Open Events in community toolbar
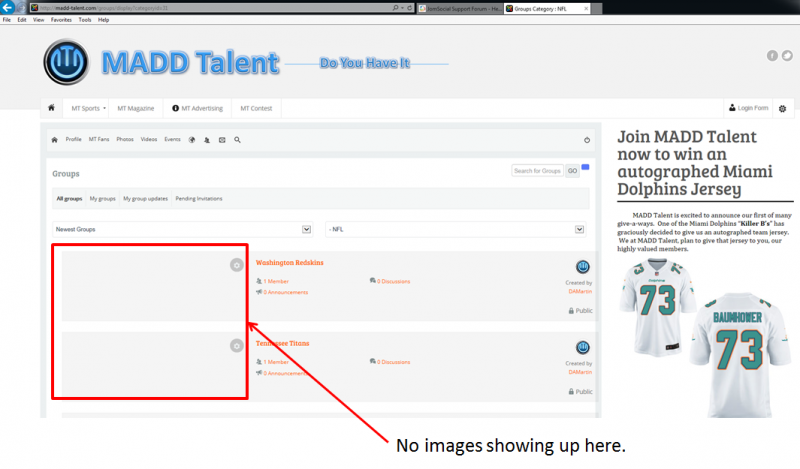The width and height of the screenshot is (800, 469). [172, 139]
